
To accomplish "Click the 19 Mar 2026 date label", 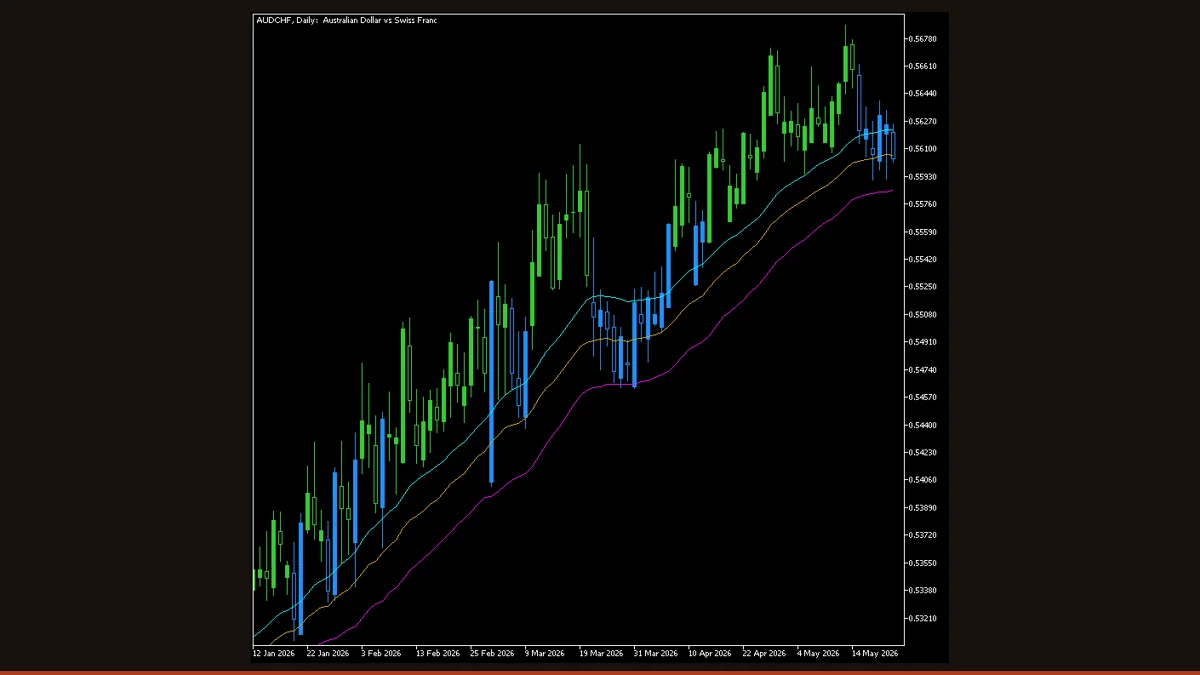I will pyautogui.click(x=600, y=653).
